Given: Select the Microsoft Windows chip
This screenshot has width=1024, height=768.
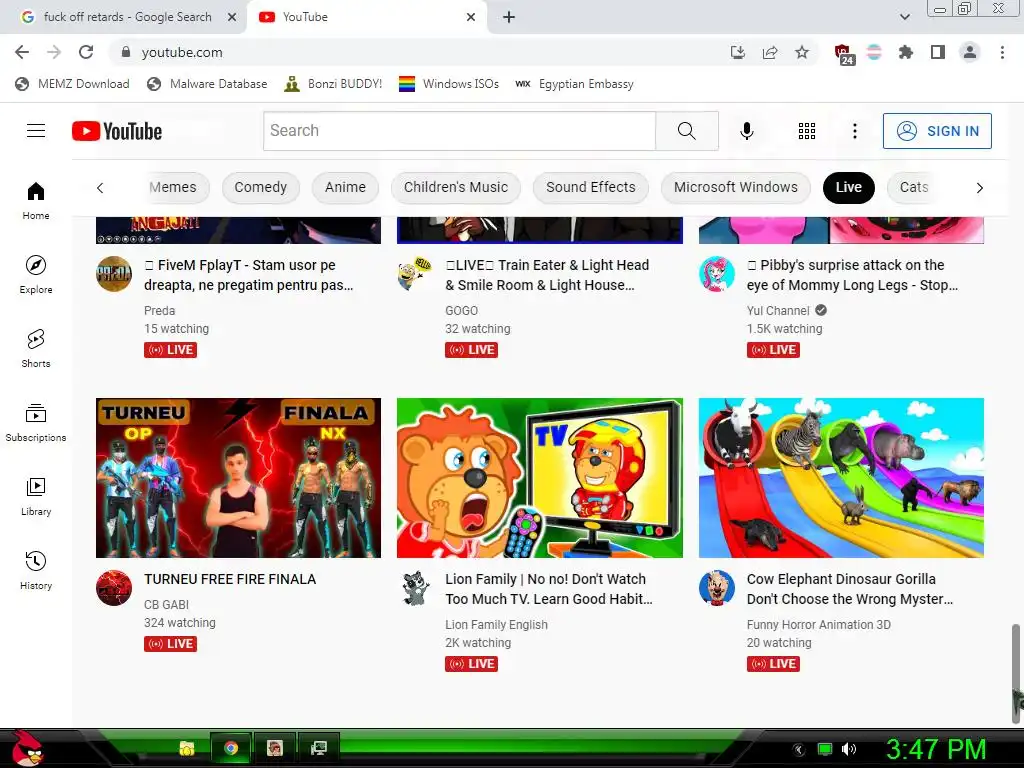Looking at the screenshot, I should point(736,187).
